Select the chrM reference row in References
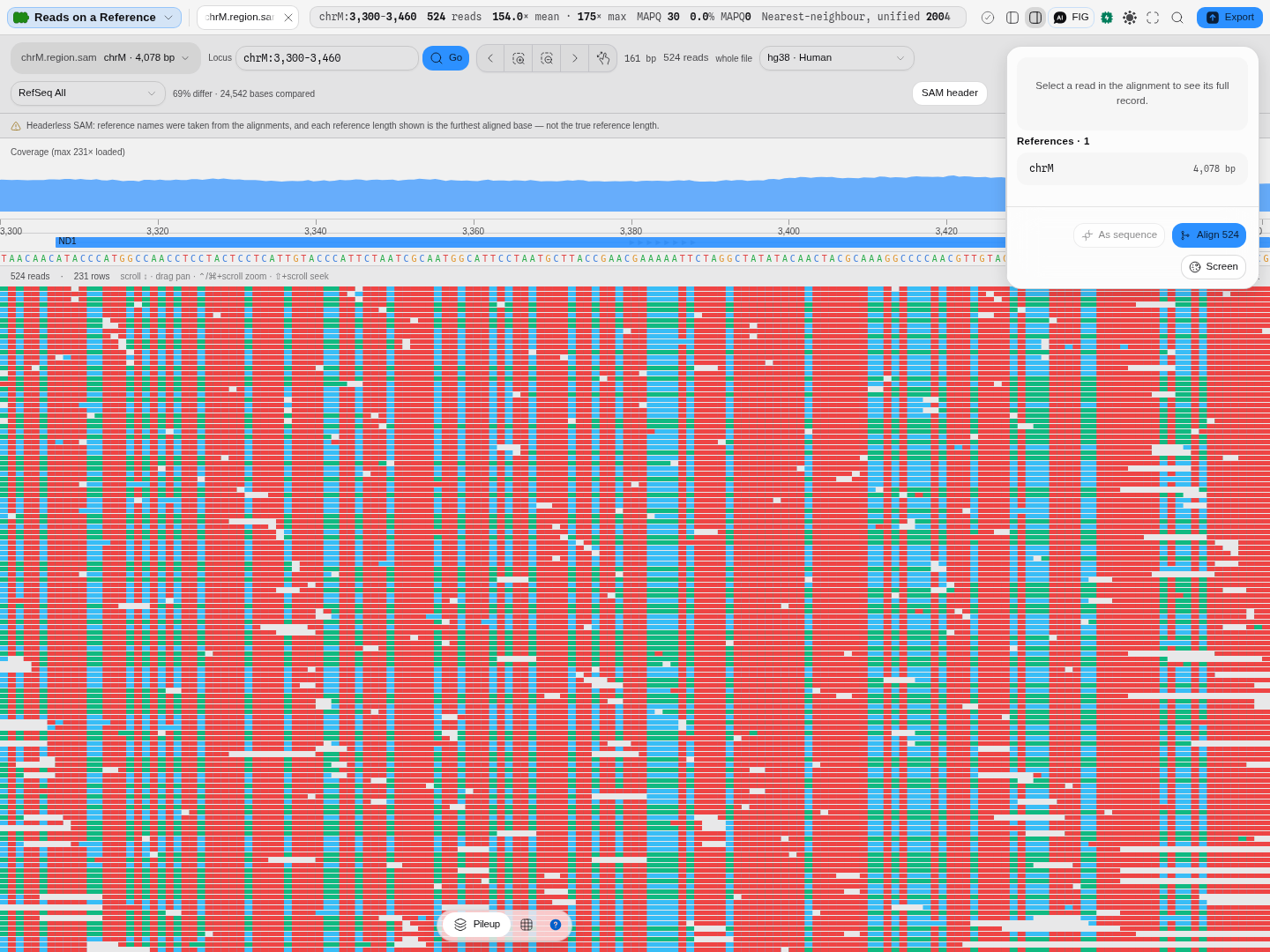 click(x=1132, y=169)
